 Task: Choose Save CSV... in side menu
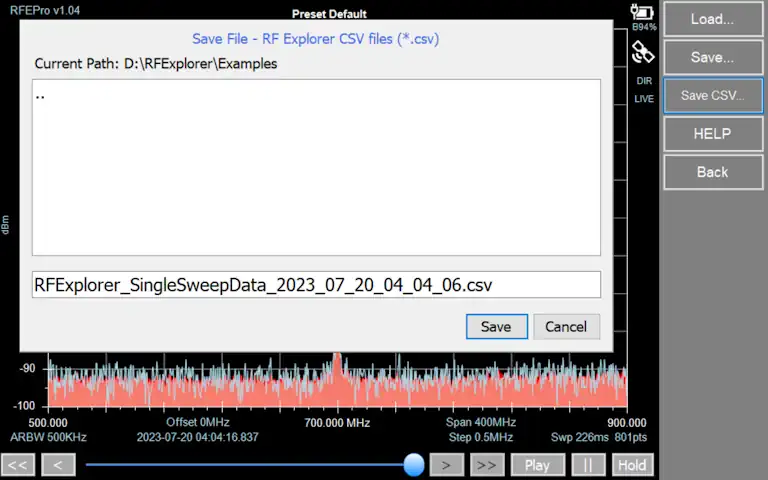click(712, 96)
